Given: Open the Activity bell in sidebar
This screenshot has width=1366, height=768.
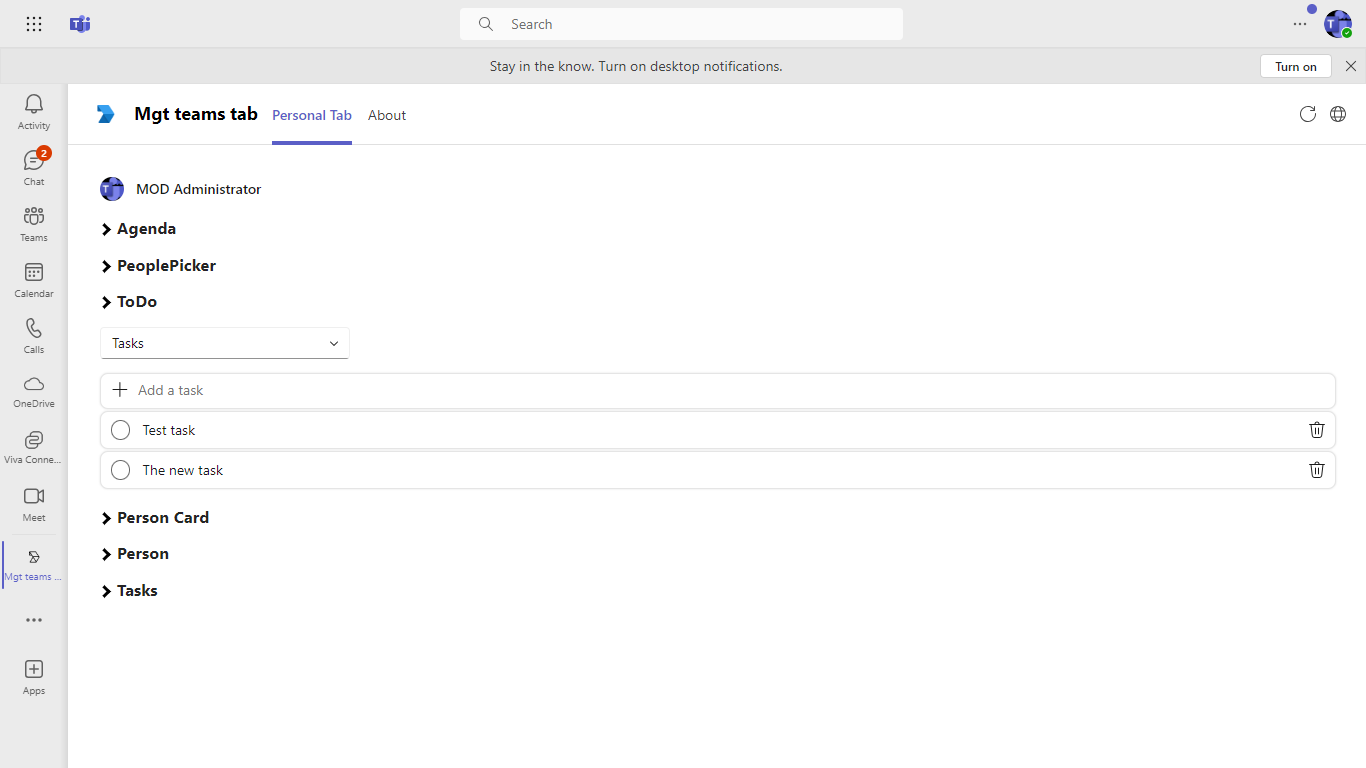Looking at the screenshot, I should point(34,112).
